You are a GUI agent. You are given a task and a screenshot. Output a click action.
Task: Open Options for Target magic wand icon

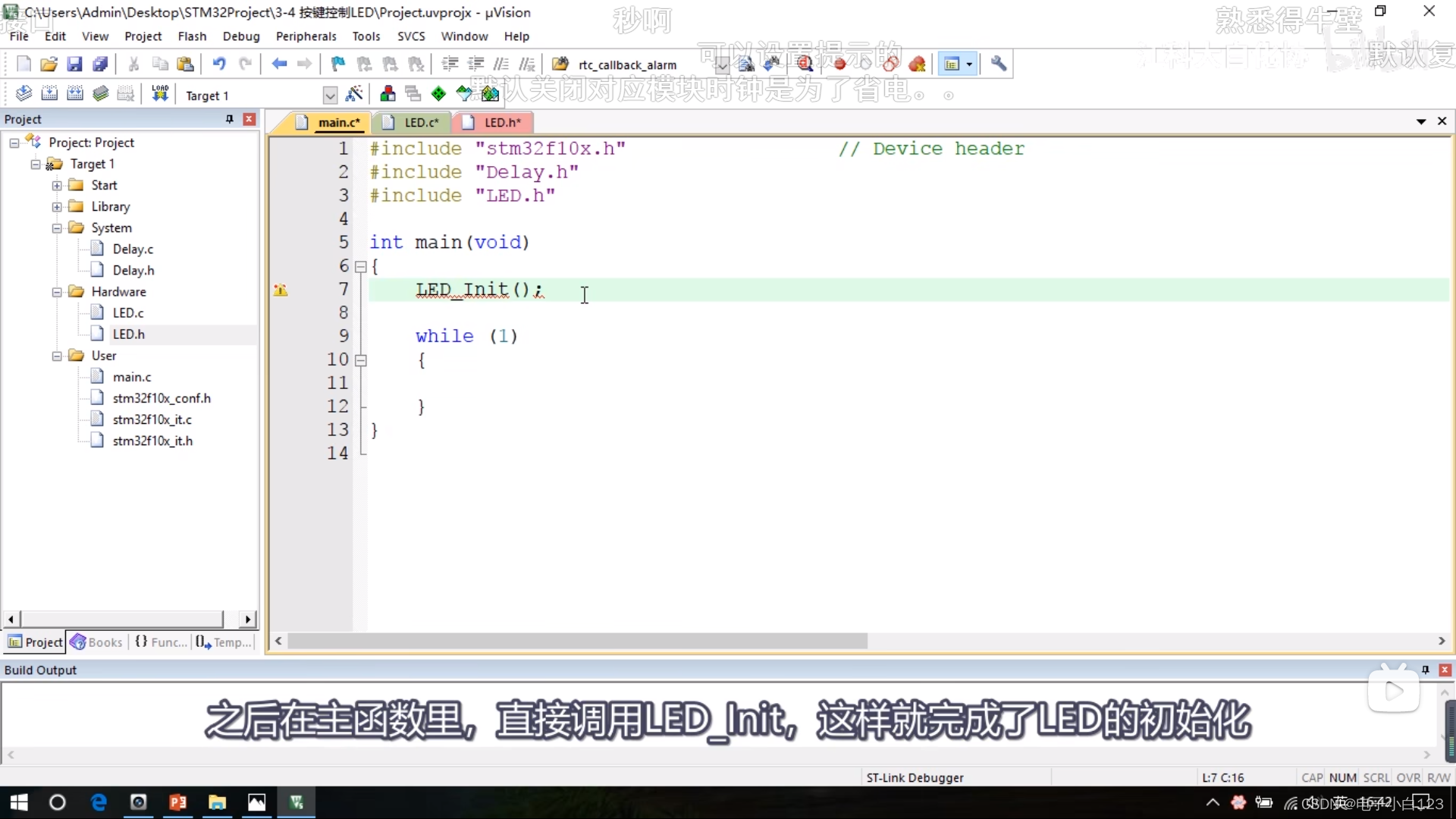pos(354,94)
